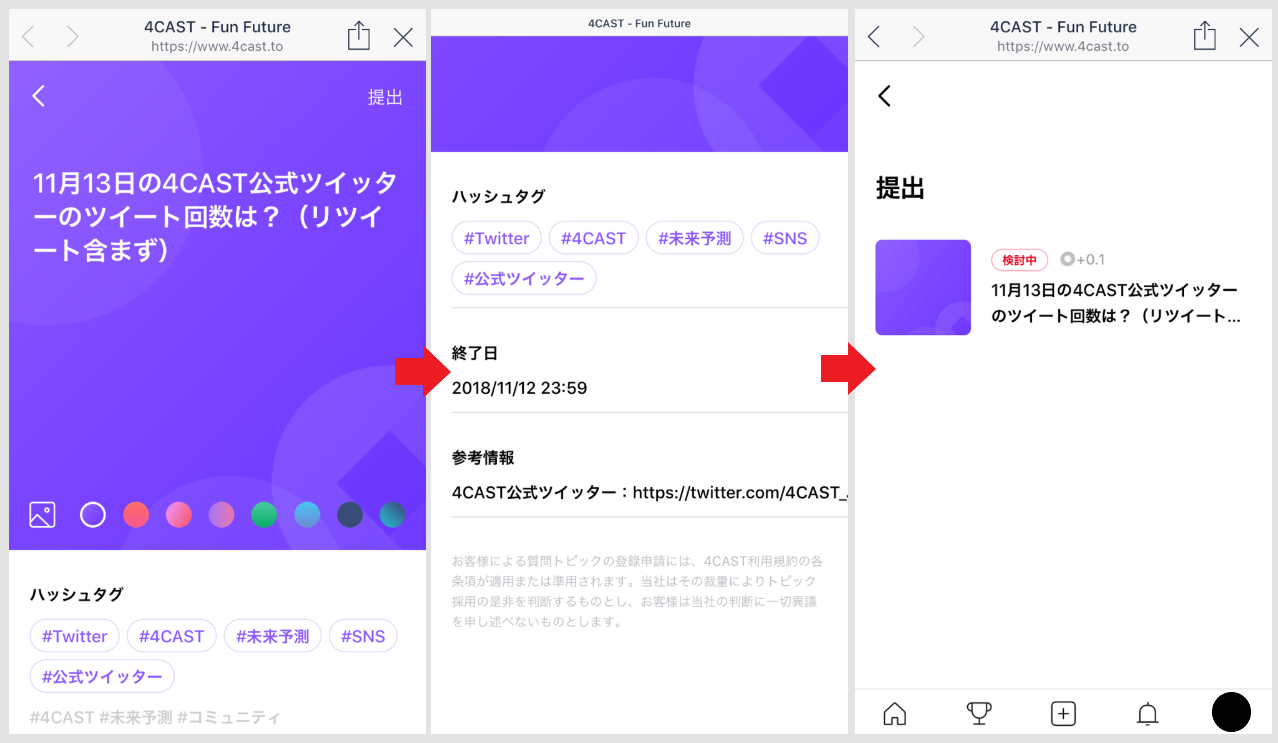
Task: Tap 終了日 label in middle screen
Action: 475,353
